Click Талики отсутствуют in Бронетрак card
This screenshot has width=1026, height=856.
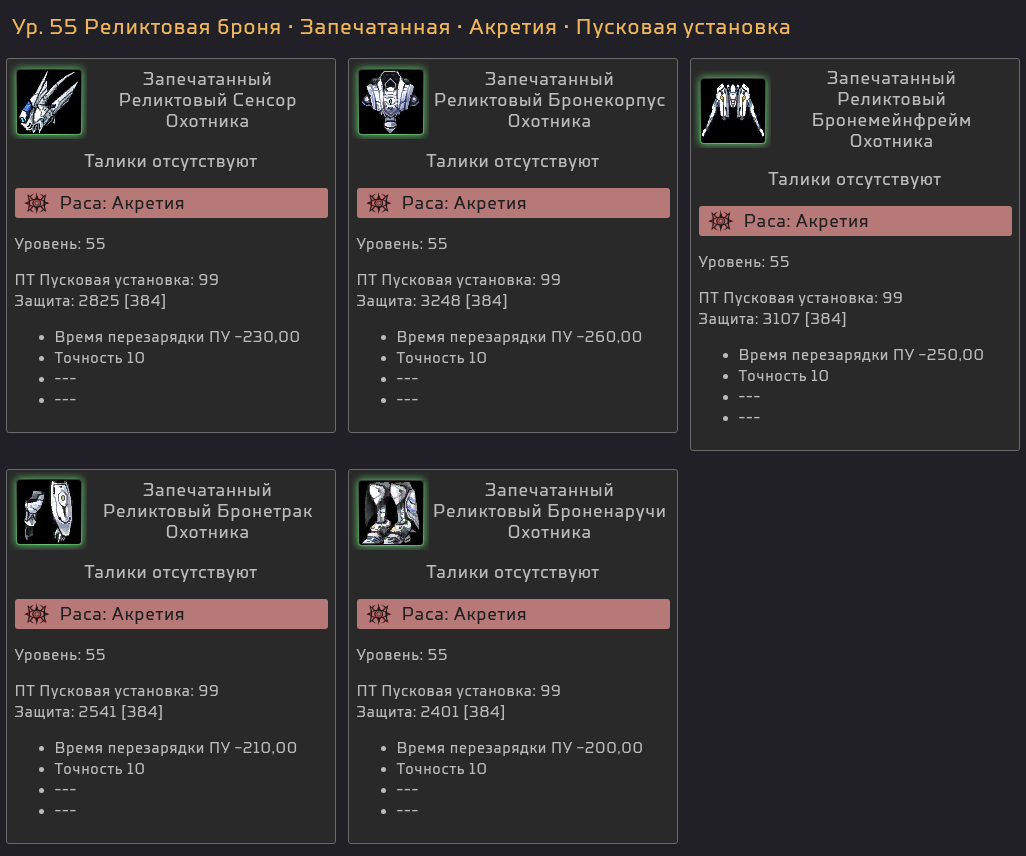tap(171, 573)
